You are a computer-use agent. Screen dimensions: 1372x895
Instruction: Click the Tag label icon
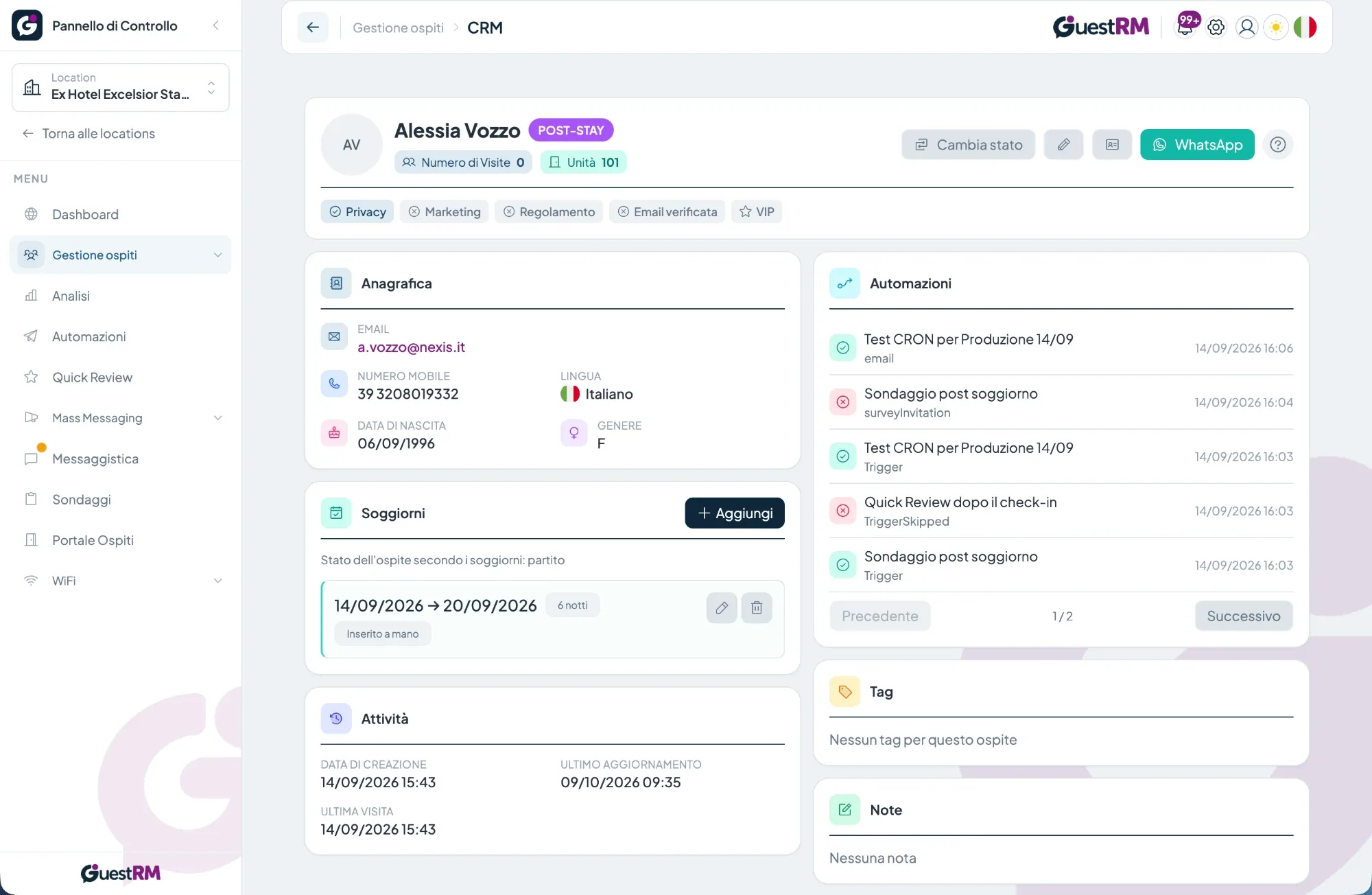coord(844,691)
